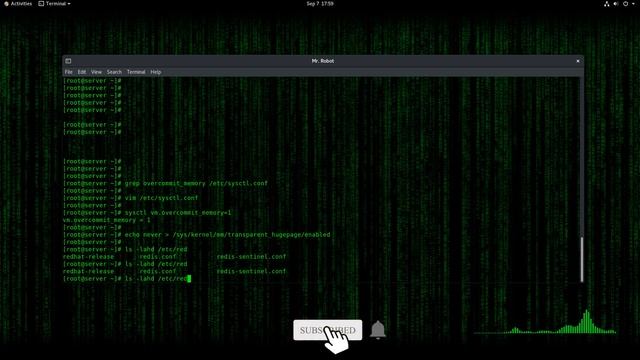The width and height of the screenshot is (640, 360).
Task: Click the SUBSCRIBED button
Action: [x=327, y=330]
